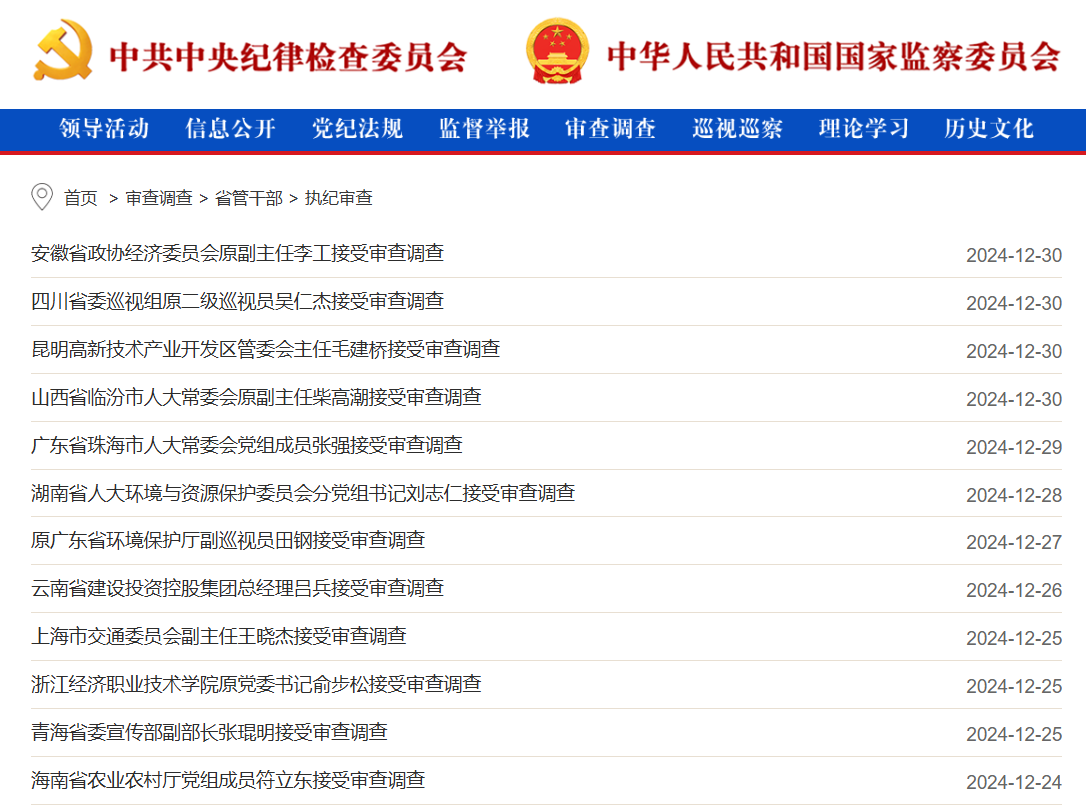Open the 历史文化 menu
This screenshot has height=806, width=1086.
989,128
